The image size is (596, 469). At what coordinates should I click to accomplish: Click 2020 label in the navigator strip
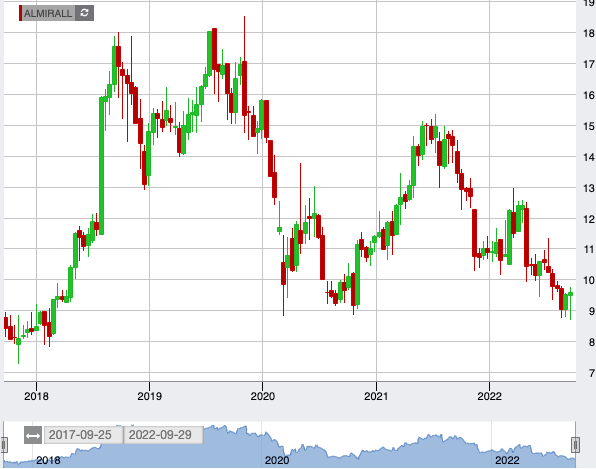click(x=277, y=460)
